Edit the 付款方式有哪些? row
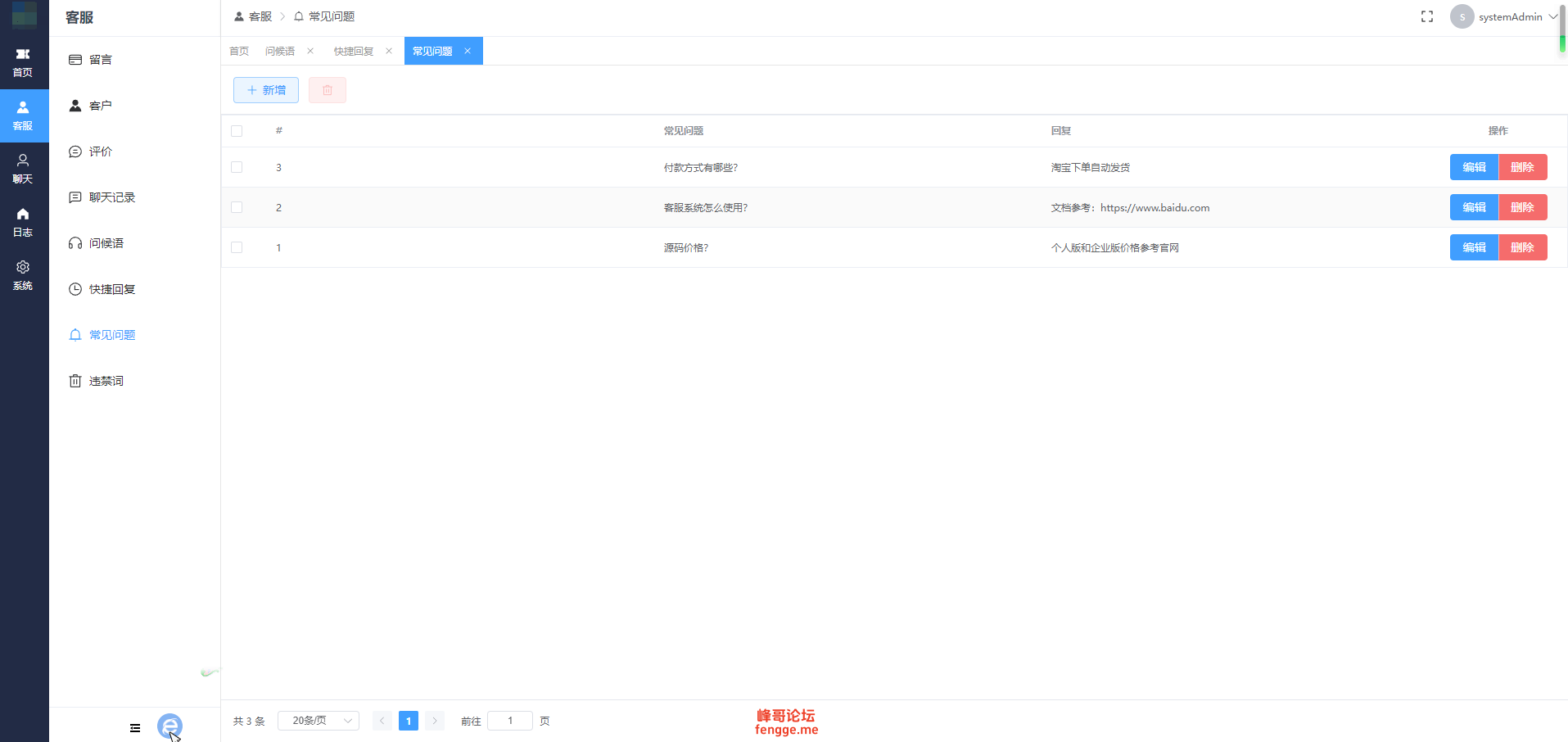 pos(1474,167)
